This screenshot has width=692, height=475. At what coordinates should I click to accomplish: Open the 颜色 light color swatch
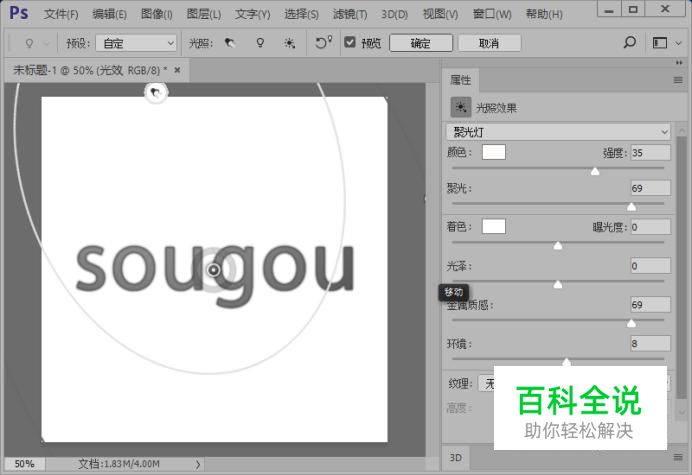494,152
